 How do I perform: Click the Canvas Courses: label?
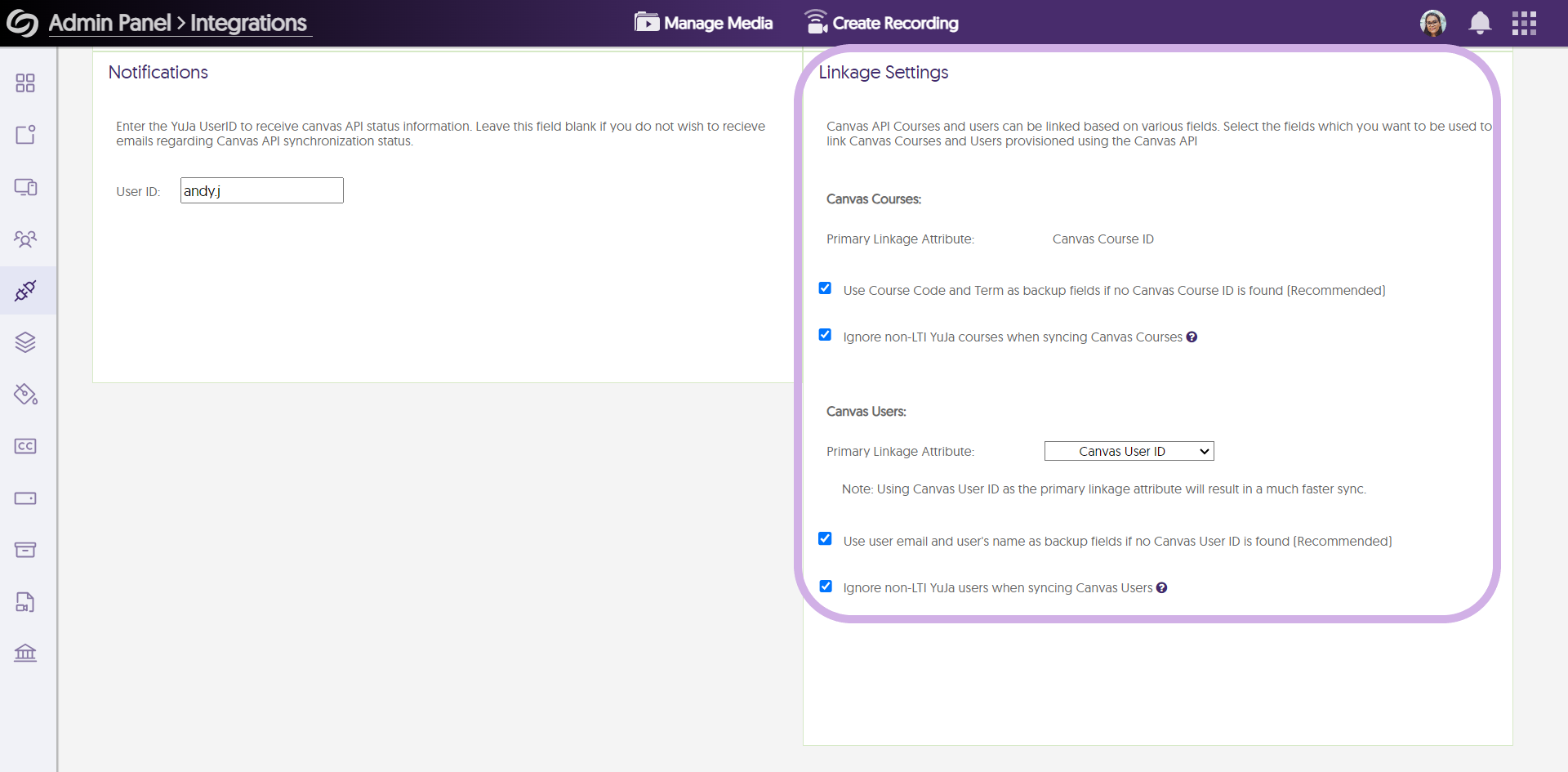(874, 199)
